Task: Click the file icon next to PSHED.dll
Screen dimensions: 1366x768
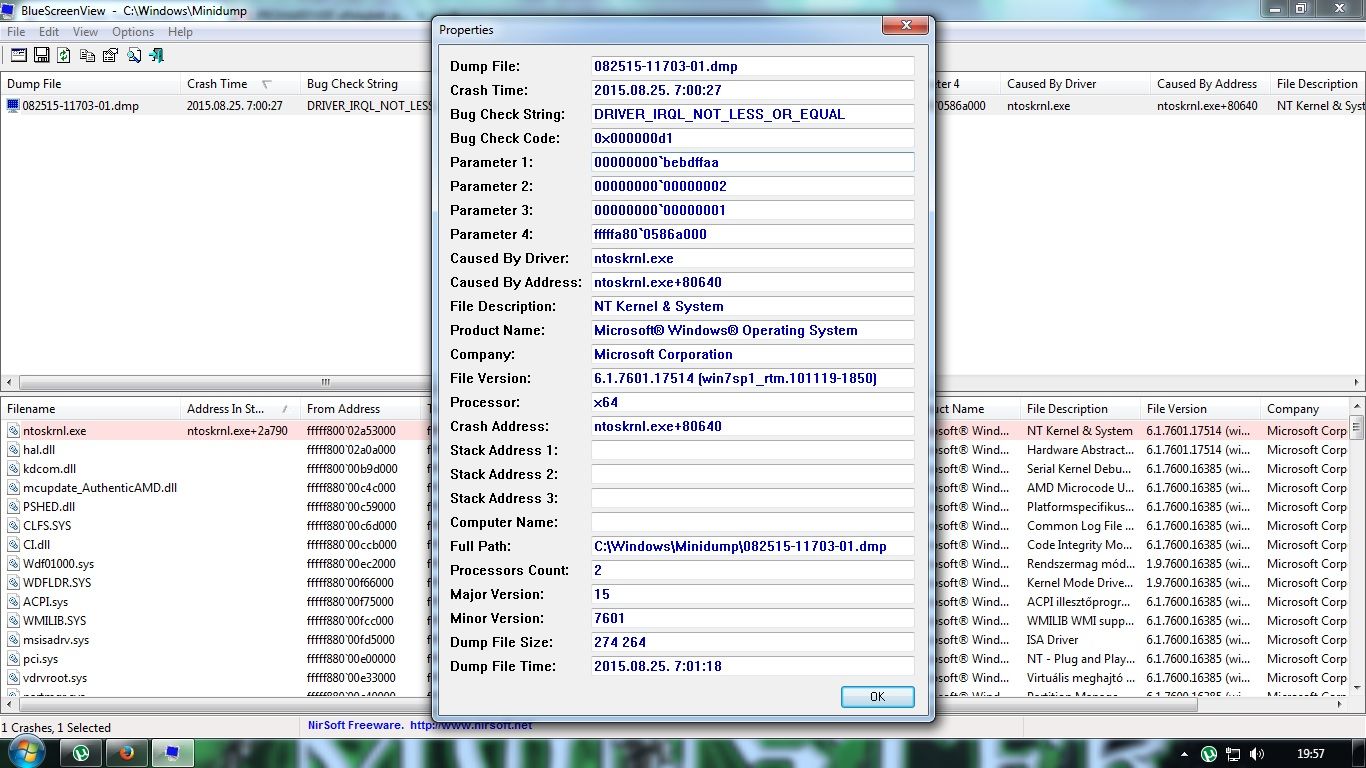Action: click(x=13, y=507)
